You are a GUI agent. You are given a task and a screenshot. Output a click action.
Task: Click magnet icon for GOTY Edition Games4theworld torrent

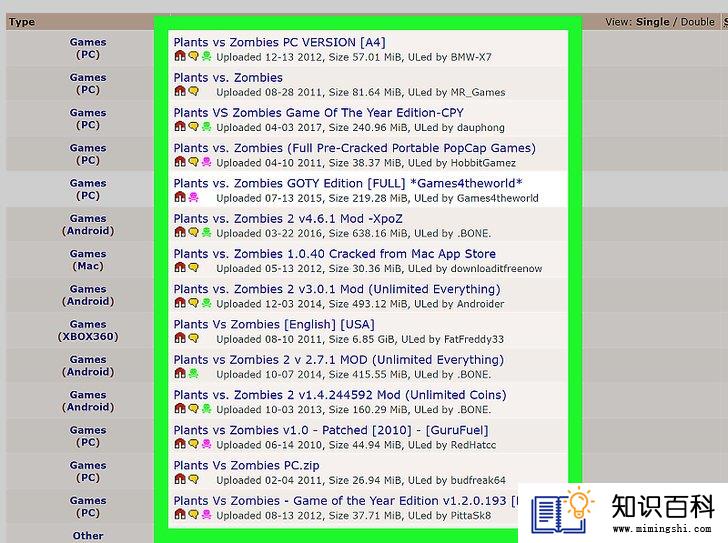180,197
